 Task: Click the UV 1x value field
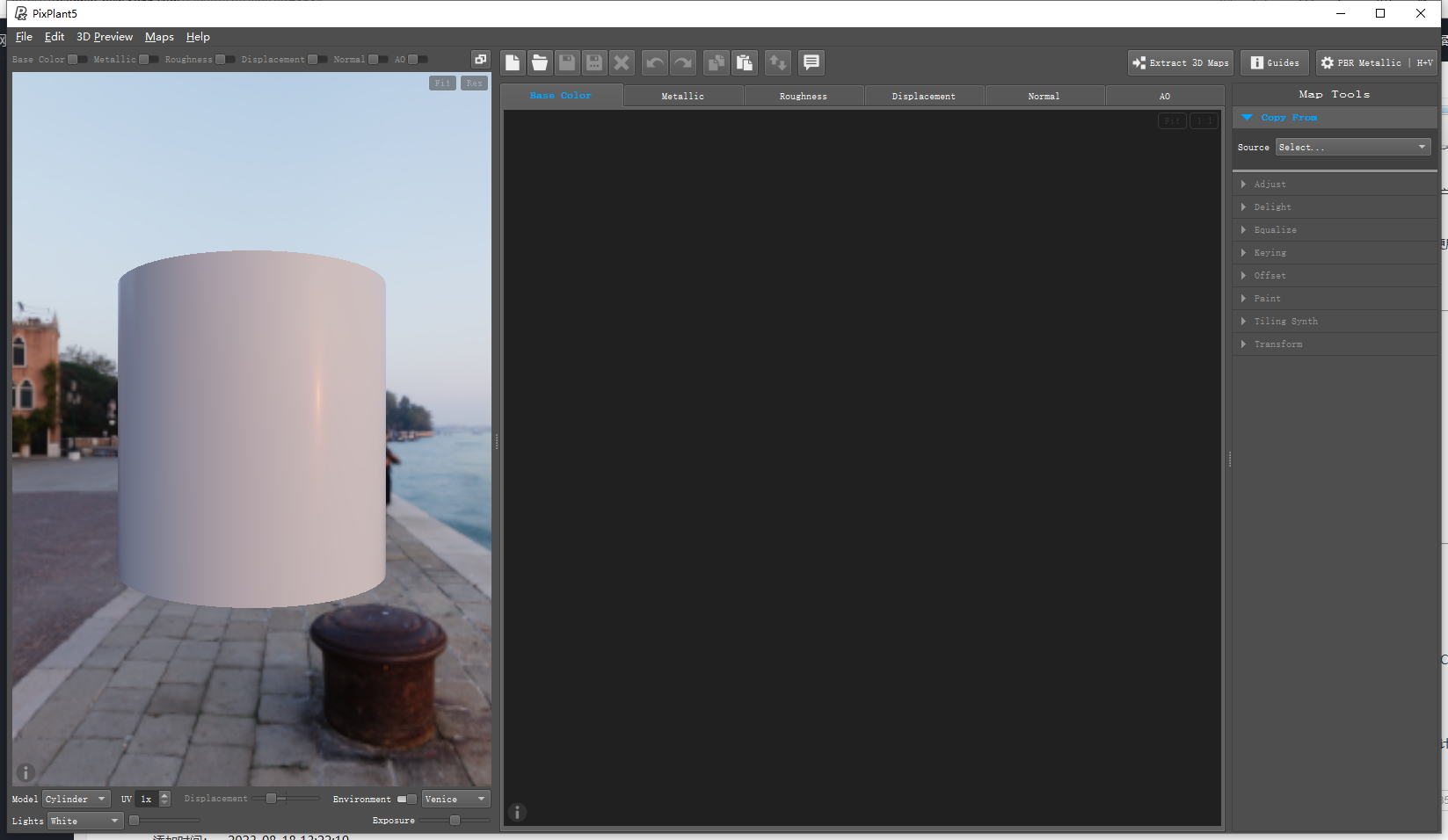coord(147,799)
